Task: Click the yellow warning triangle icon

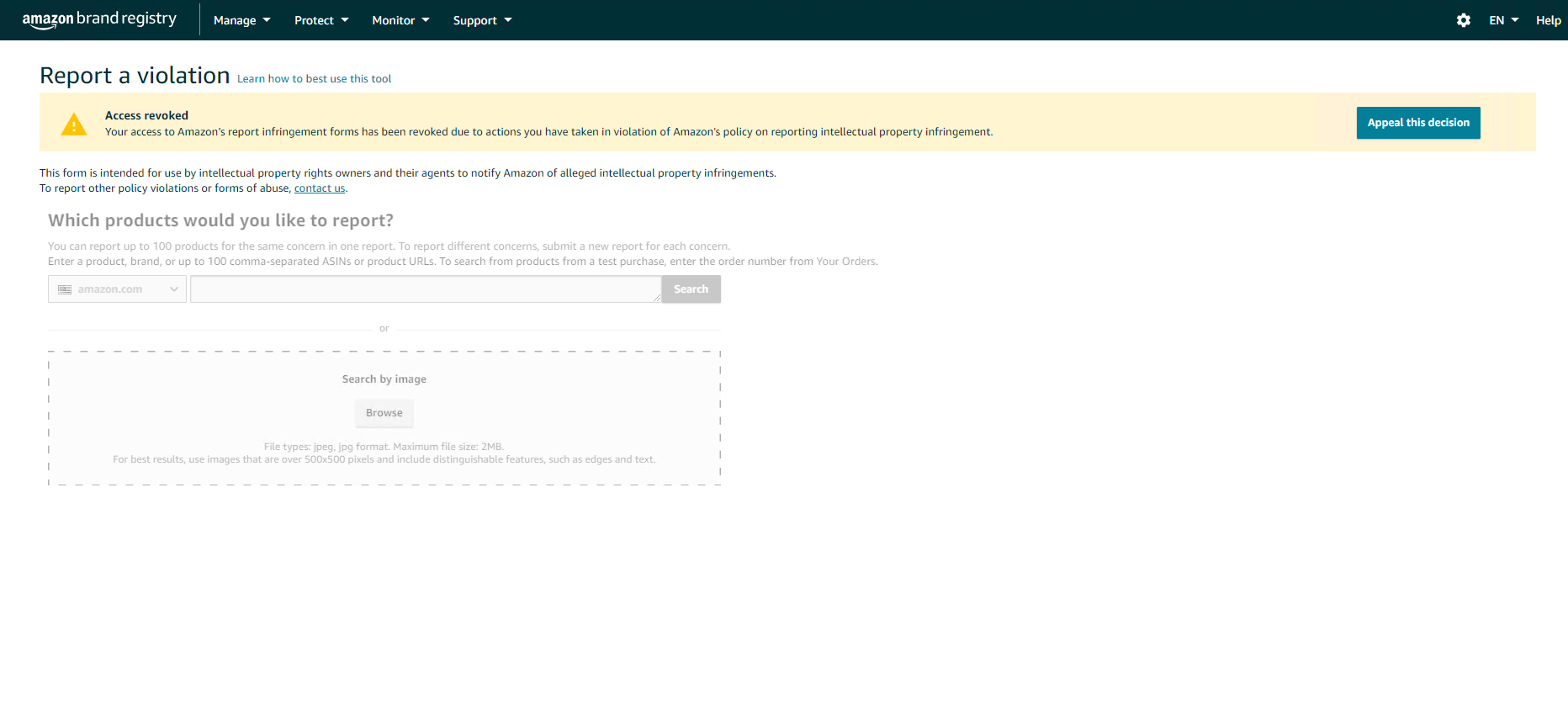Action: tap(74, 125)
